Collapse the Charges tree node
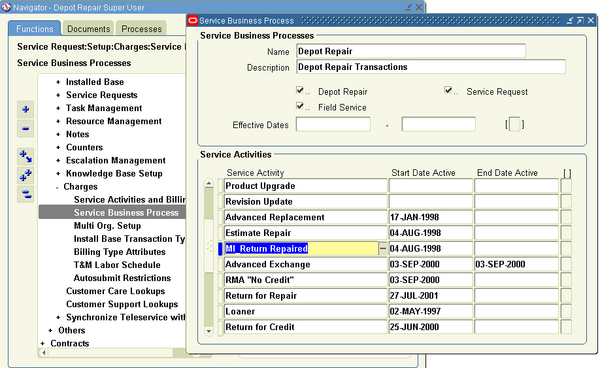600x368 pixels. [57, 187]
